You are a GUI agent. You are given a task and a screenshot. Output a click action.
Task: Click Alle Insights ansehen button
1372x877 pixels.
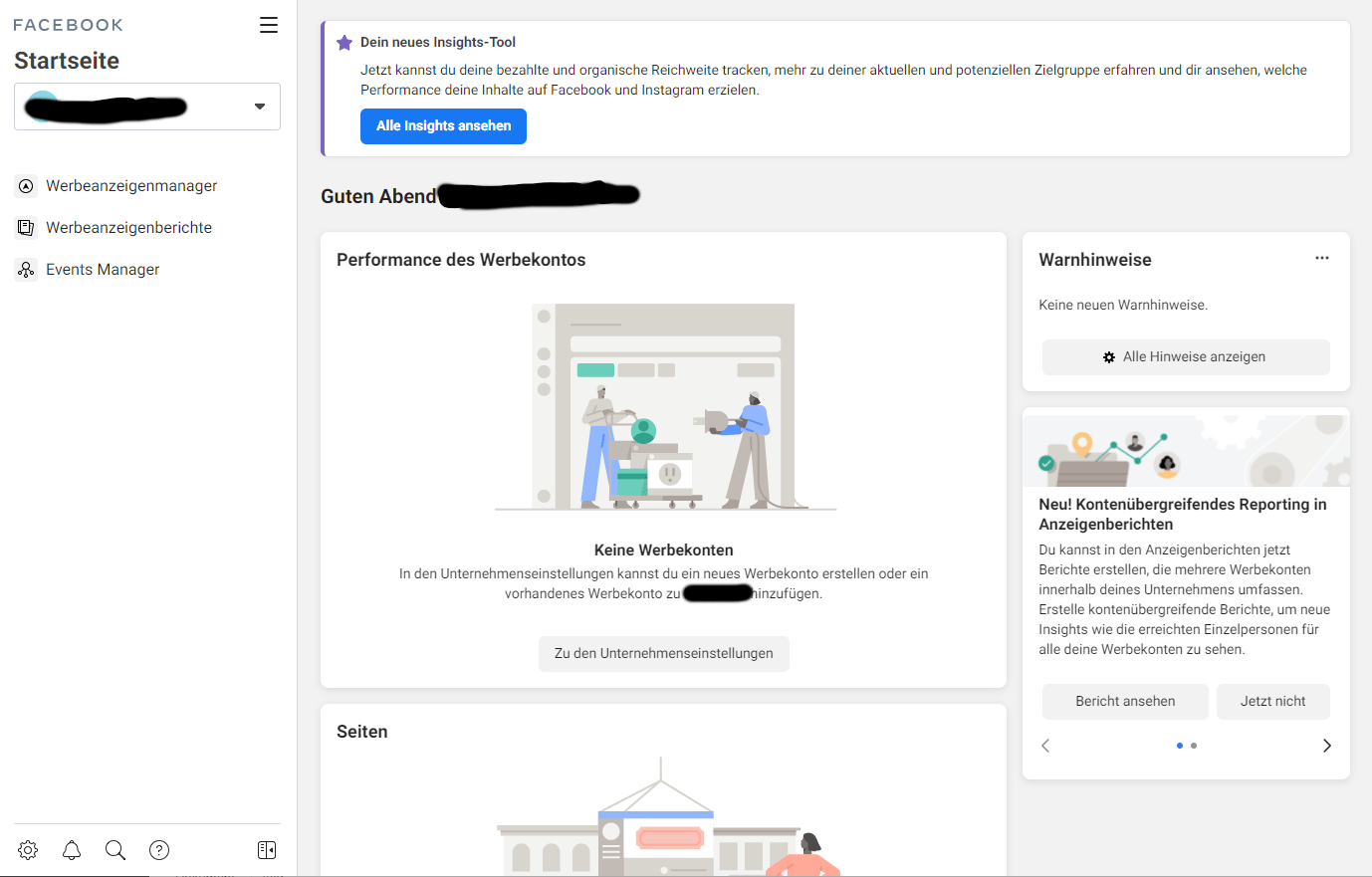(443, 126)
